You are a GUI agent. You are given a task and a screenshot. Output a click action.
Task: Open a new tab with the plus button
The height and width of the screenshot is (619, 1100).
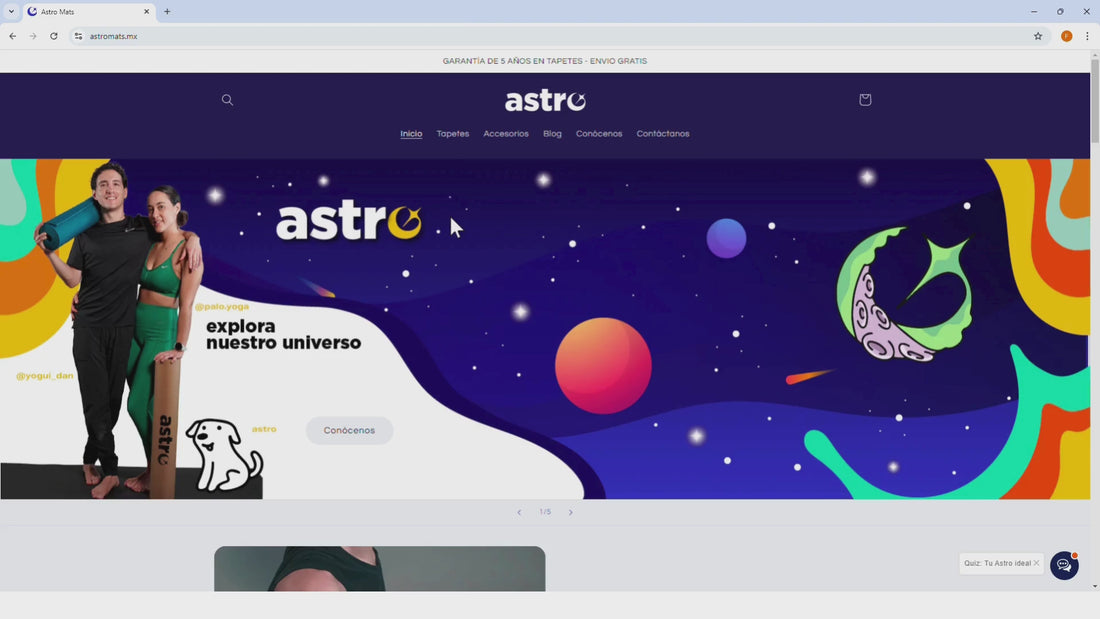[x=167, y=11]
